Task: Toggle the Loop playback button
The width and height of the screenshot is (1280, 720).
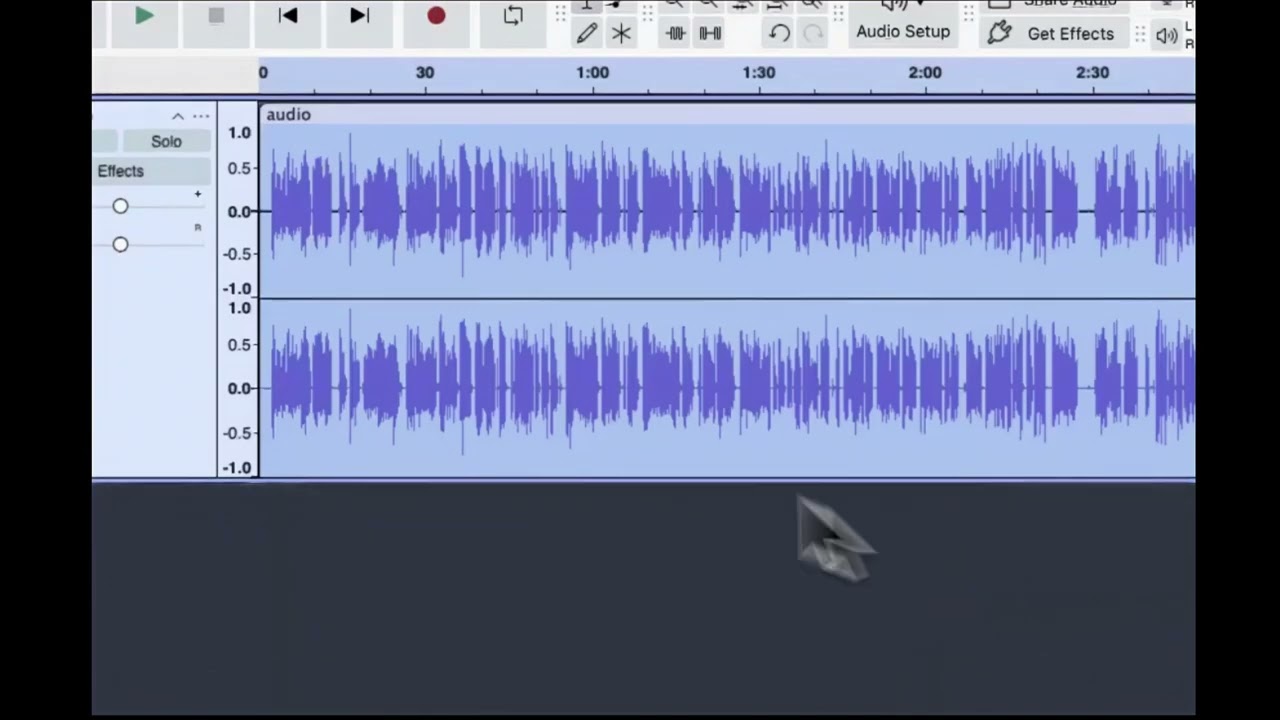Action: tap(513, 17)
